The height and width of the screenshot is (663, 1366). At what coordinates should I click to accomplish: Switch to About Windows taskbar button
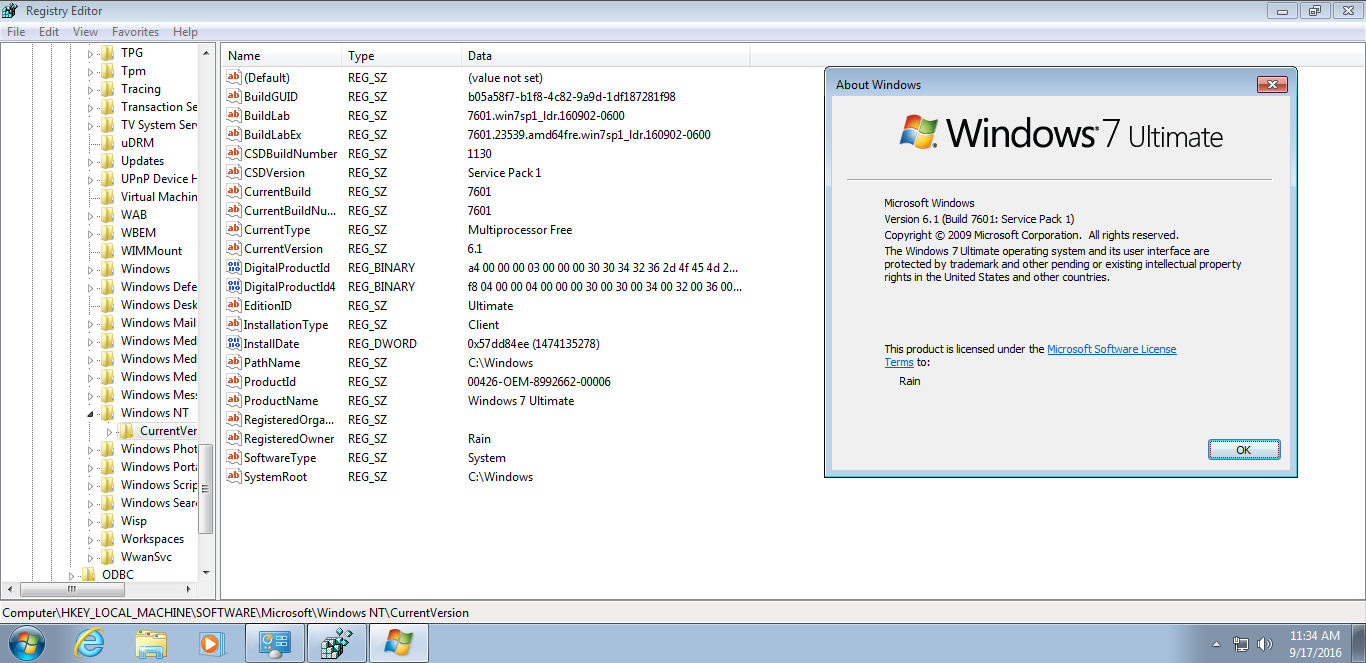pyautogui.click(x=398, y=643)
